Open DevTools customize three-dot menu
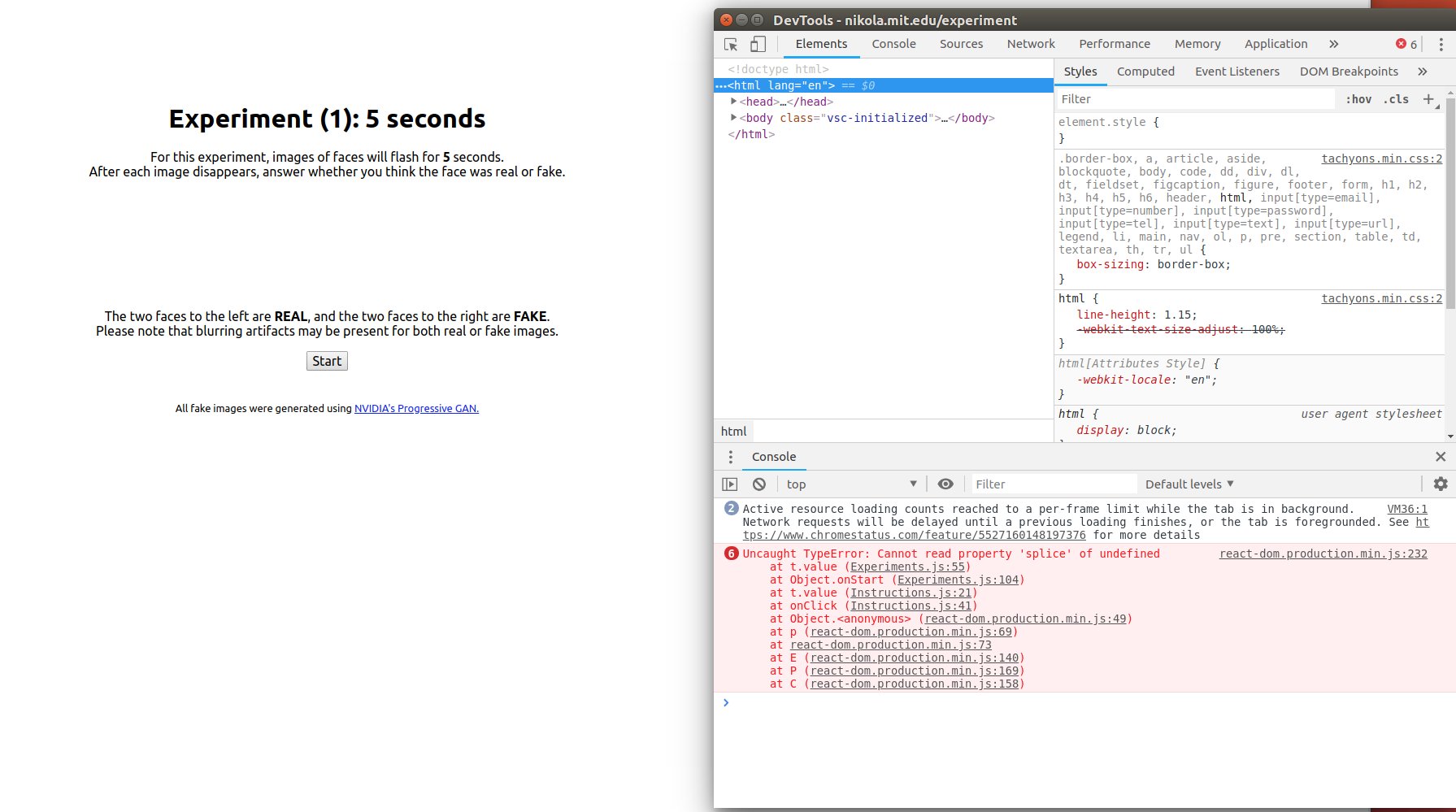 1441,44
